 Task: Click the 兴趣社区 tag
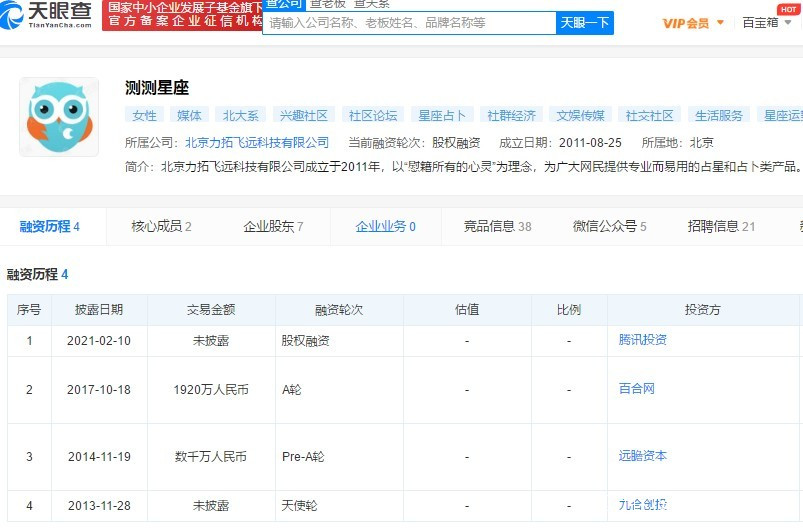coord(304,115)
